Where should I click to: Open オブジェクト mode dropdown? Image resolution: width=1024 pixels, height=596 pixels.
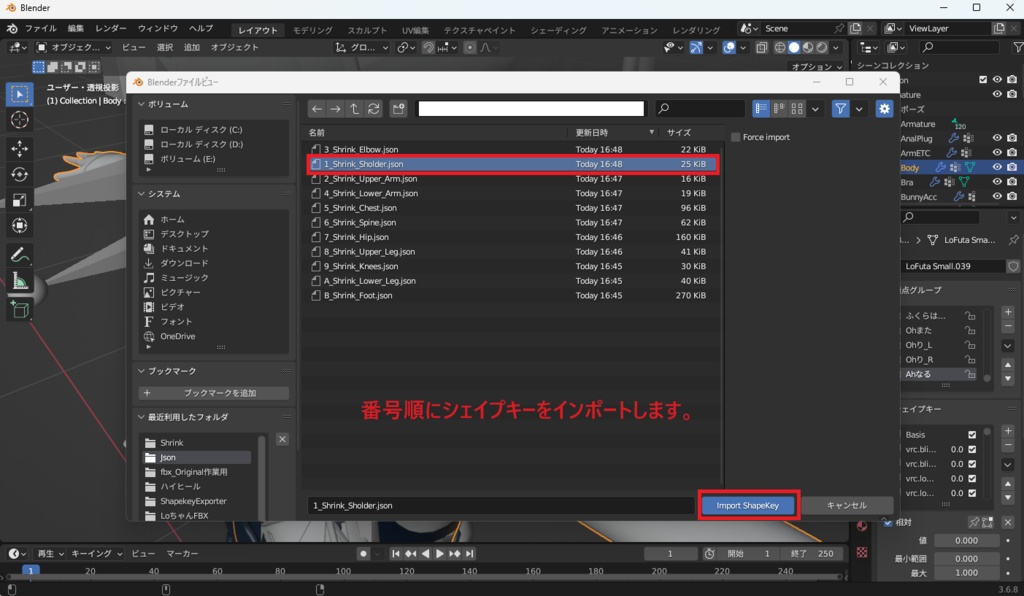[x=74, y=47]
